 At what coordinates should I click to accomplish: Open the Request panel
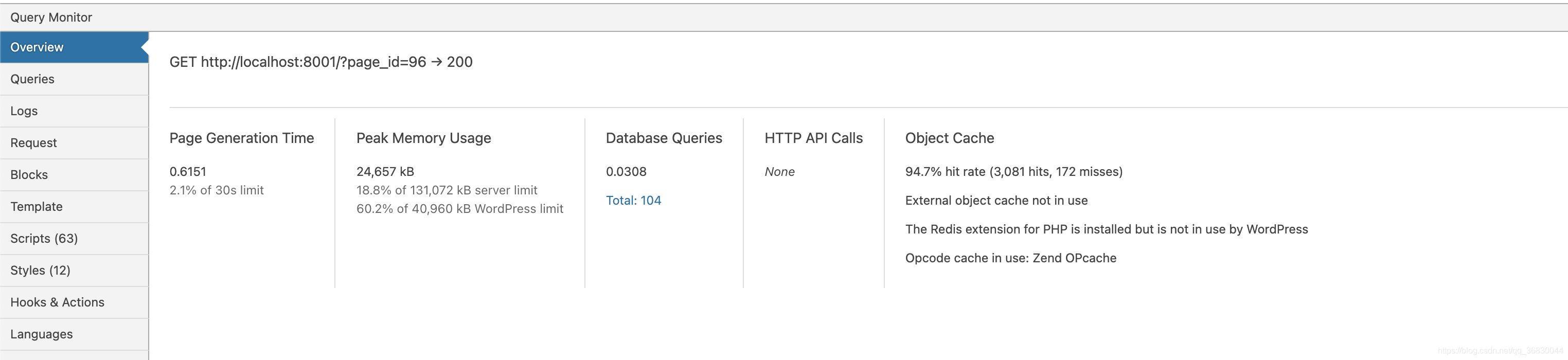click(x=74, y=143)
